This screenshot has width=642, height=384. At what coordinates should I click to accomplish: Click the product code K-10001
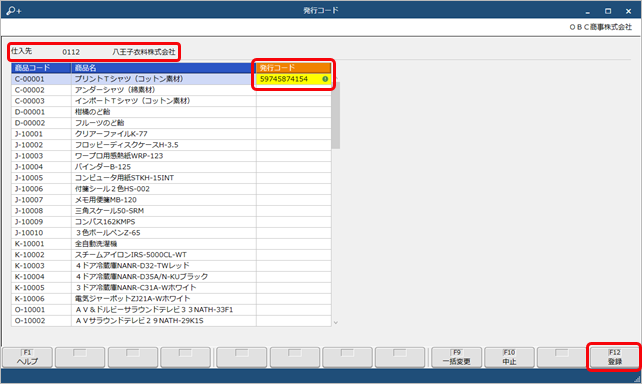pos(30,244)
